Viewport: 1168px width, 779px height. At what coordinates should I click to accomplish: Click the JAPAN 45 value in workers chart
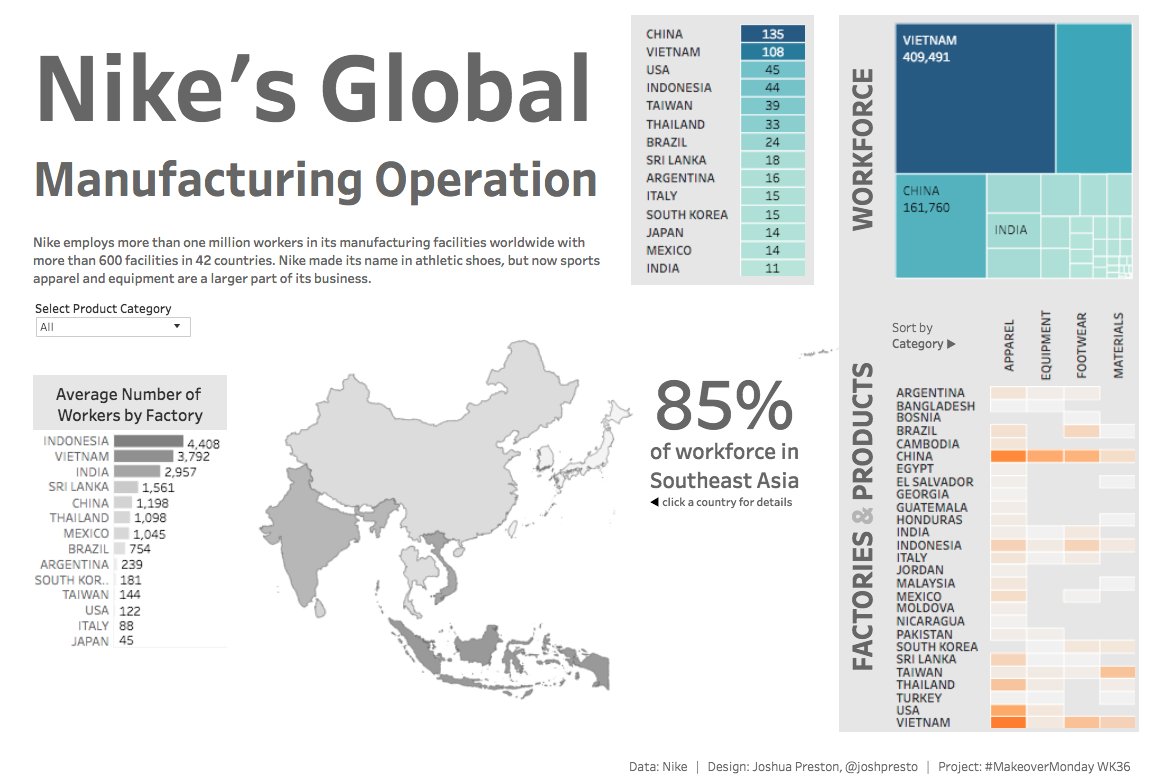pyautogui.click(x=127, y=640)
